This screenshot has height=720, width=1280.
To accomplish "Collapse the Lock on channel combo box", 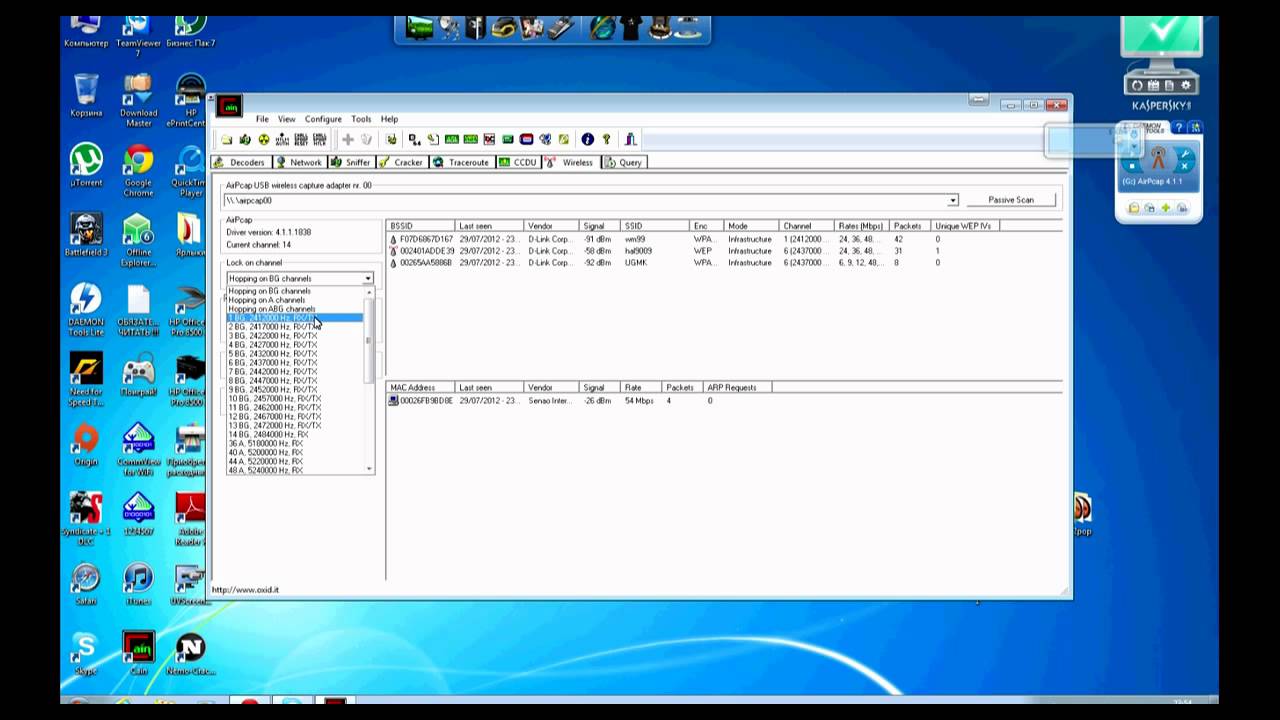I will [x=368, y=279].
